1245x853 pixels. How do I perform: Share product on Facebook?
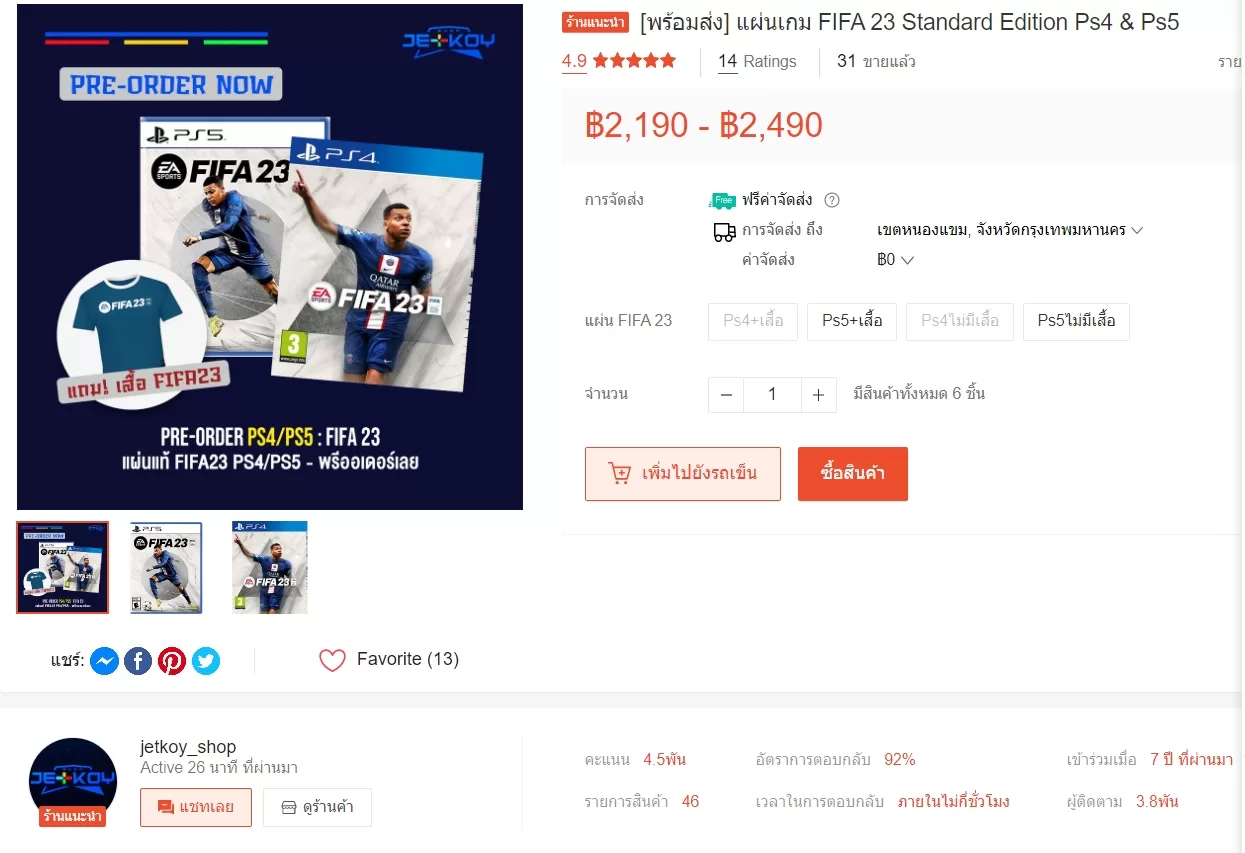(x=138, y=661)
